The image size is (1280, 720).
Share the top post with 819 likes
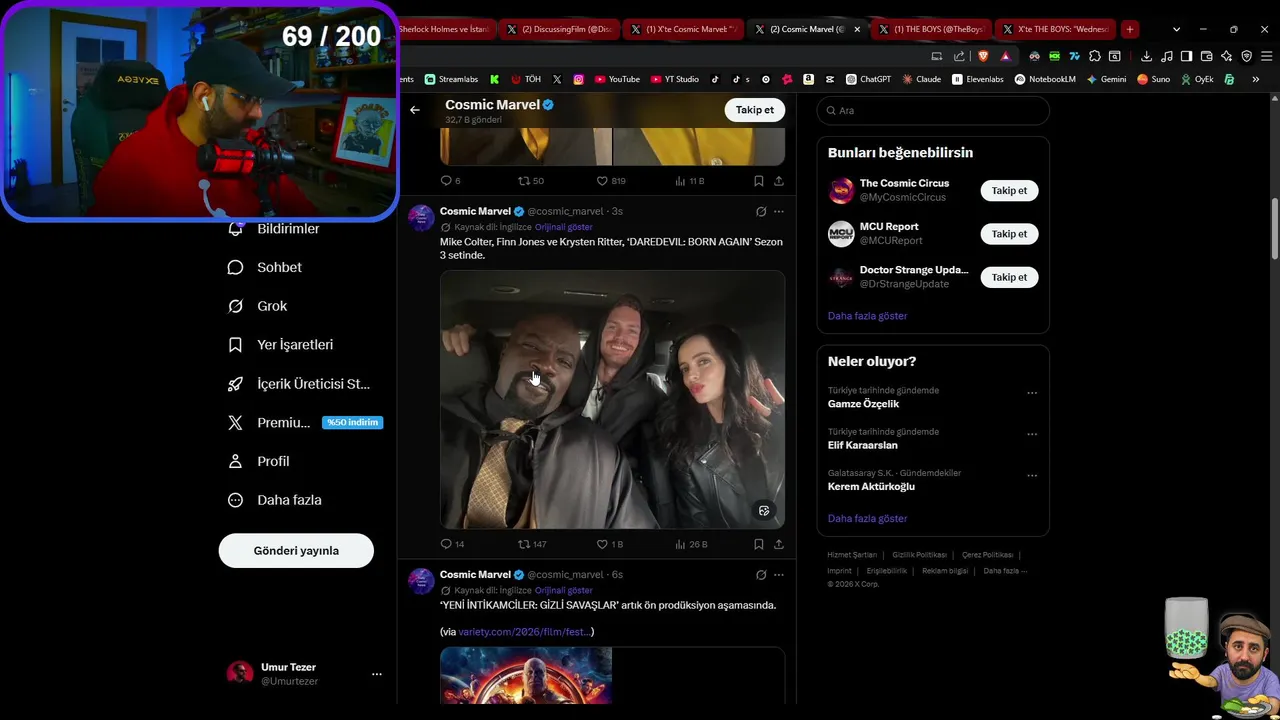click(779, 181)
